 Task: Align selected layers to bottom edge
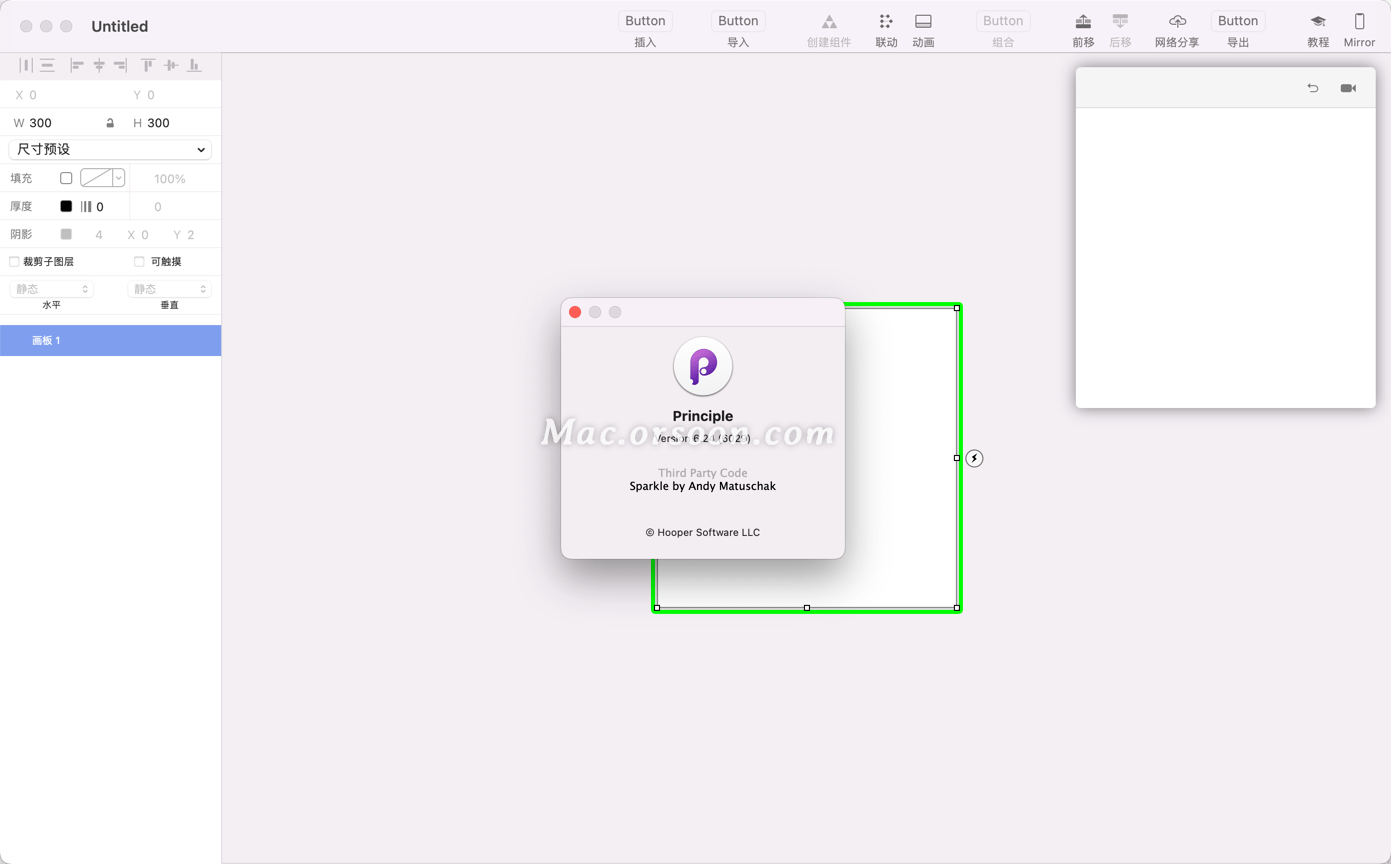point(194,65)
